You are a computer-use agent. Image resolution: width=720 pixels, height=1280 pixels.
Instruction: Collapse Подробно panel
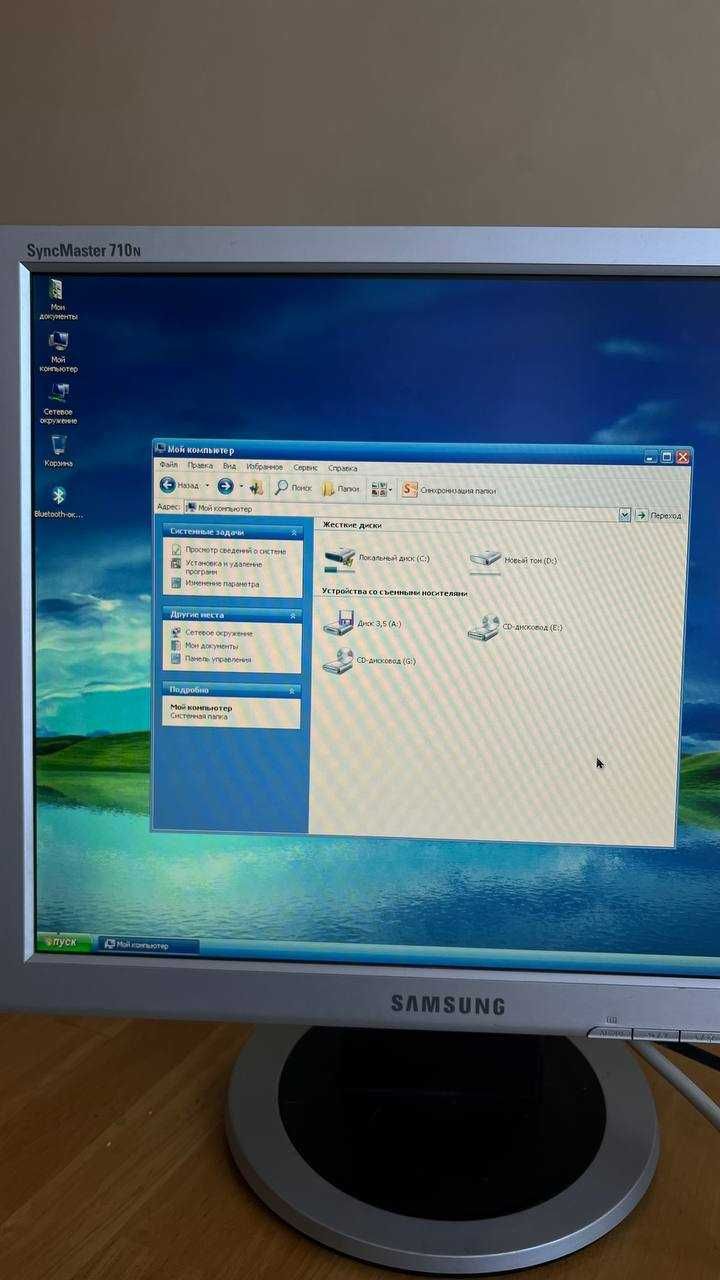(x=292, y=690)
